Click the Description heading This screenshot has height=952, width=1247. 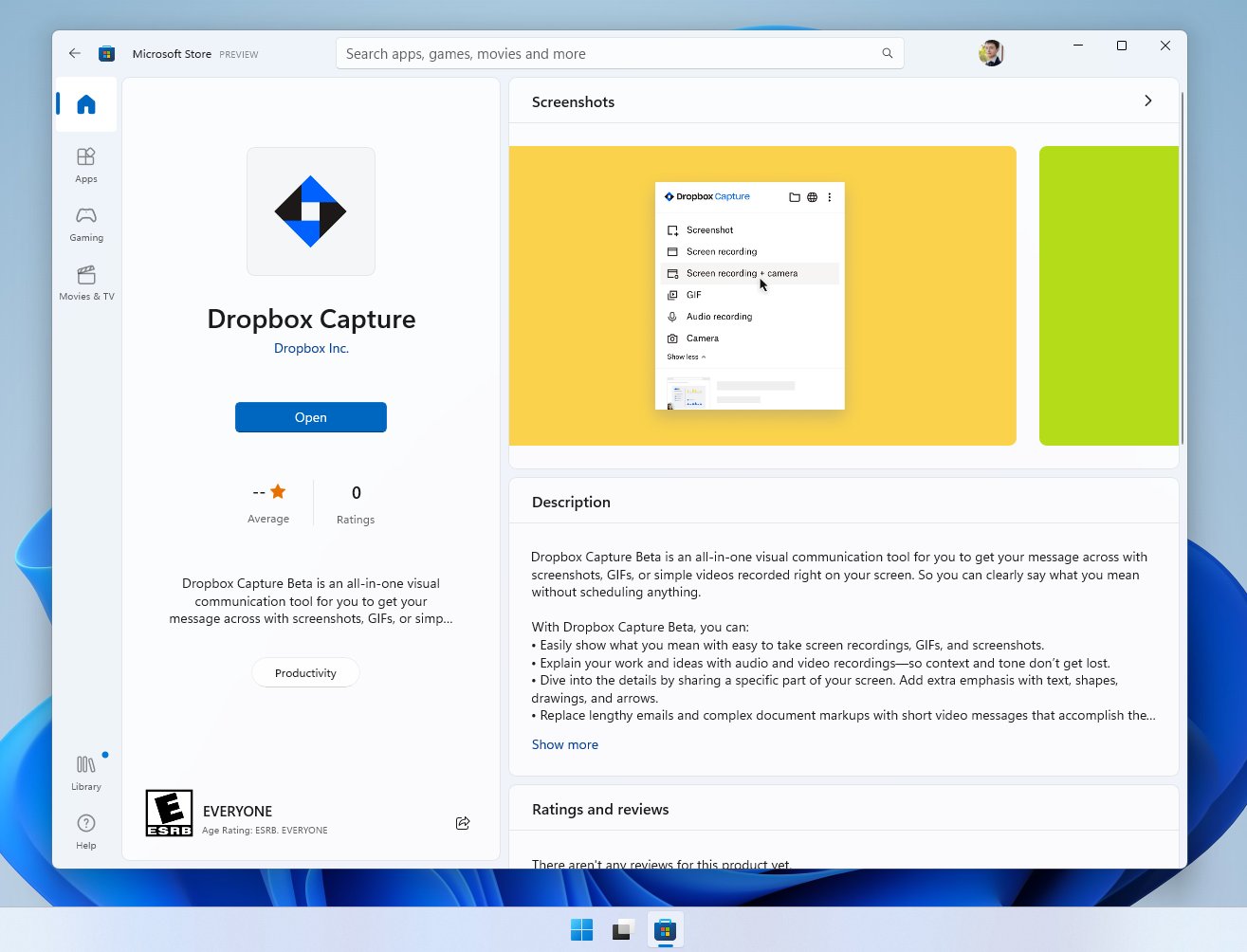coord(571,502)
